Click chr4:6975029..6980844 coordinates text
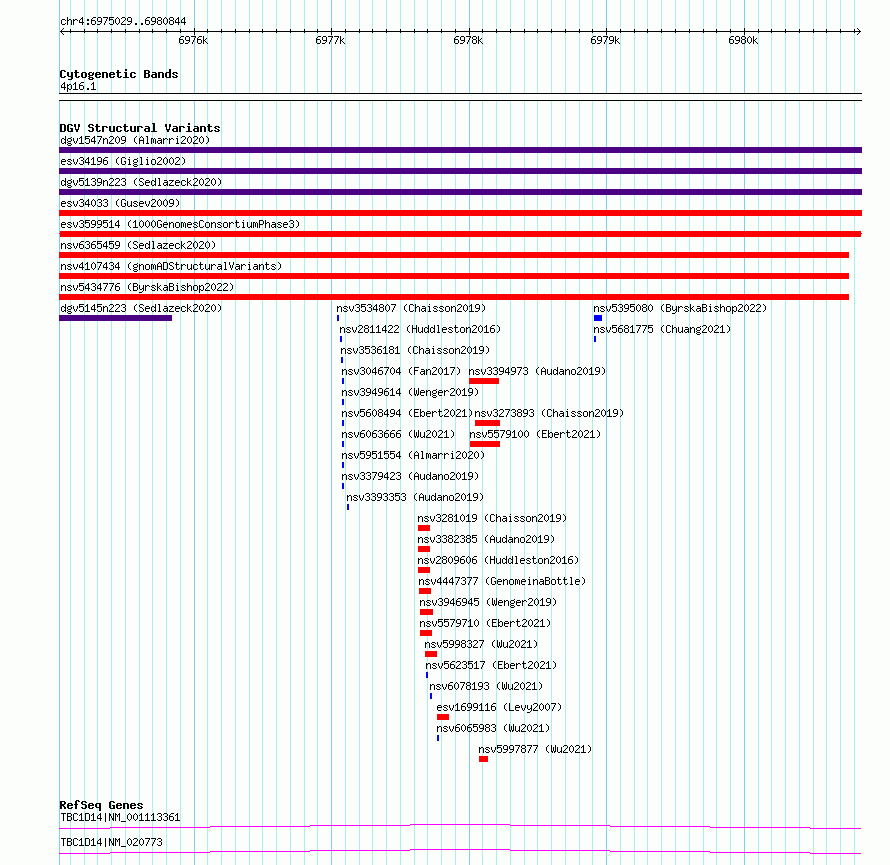 (123, 22)
